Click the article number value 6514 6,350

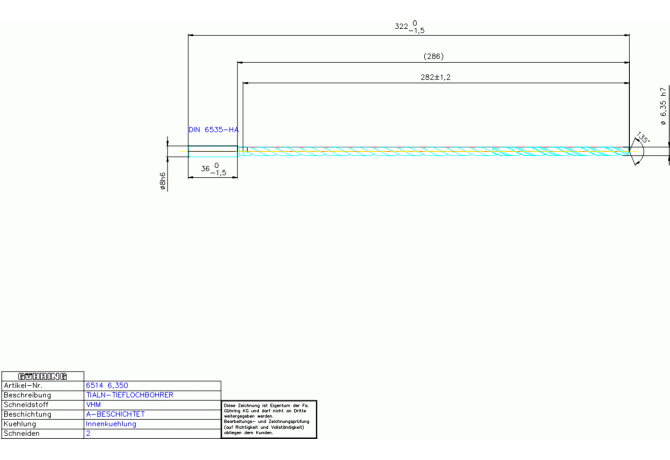[107, 385]
